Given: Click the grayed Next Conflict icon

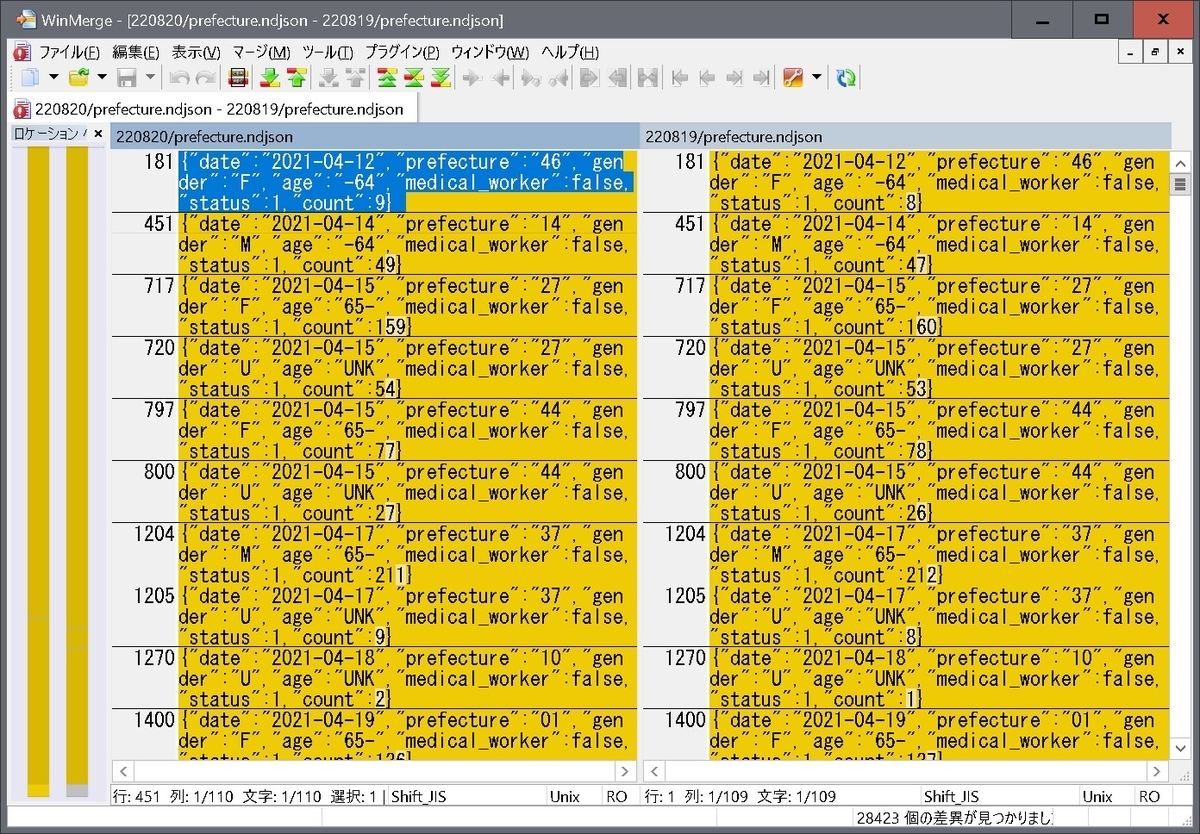Looking at the screenshot, I should [329, 77].
